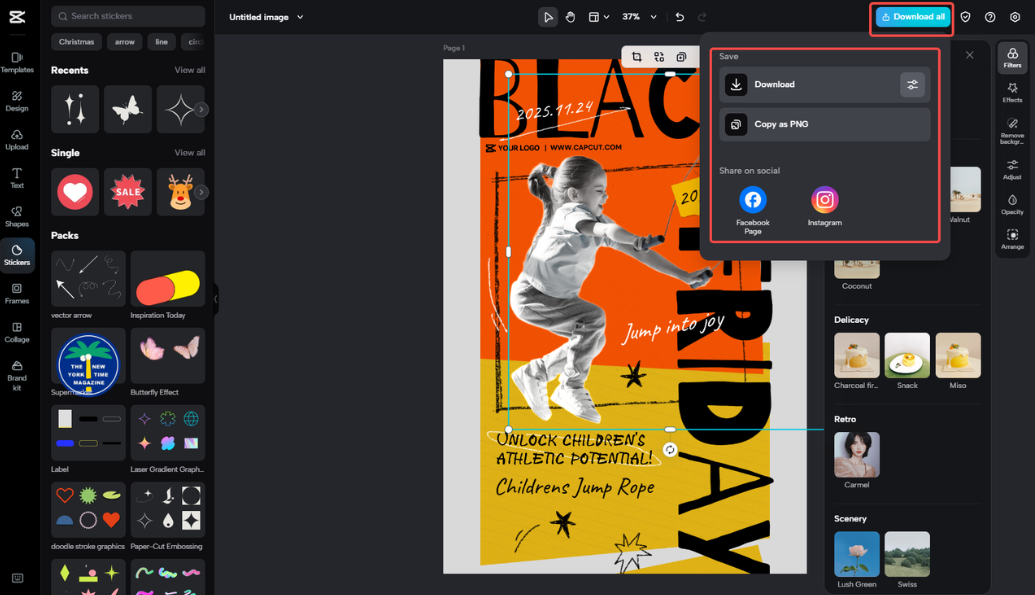The width and height of the screenshot is (1035, 595).
Task: Click the Search stickers input field
Action: click(x=128, y=16)
